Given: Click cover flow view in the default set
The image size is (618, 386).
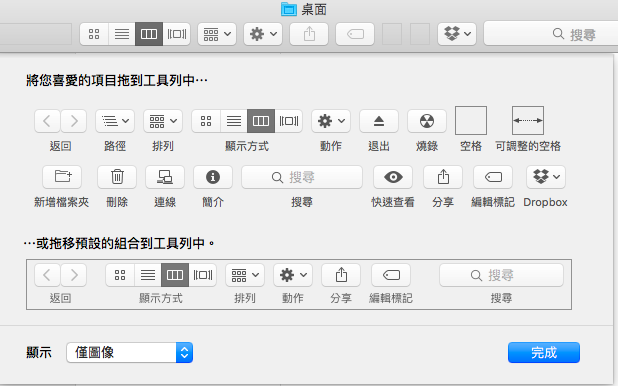Looking at the screenshot, I should (x=203, y=275).
